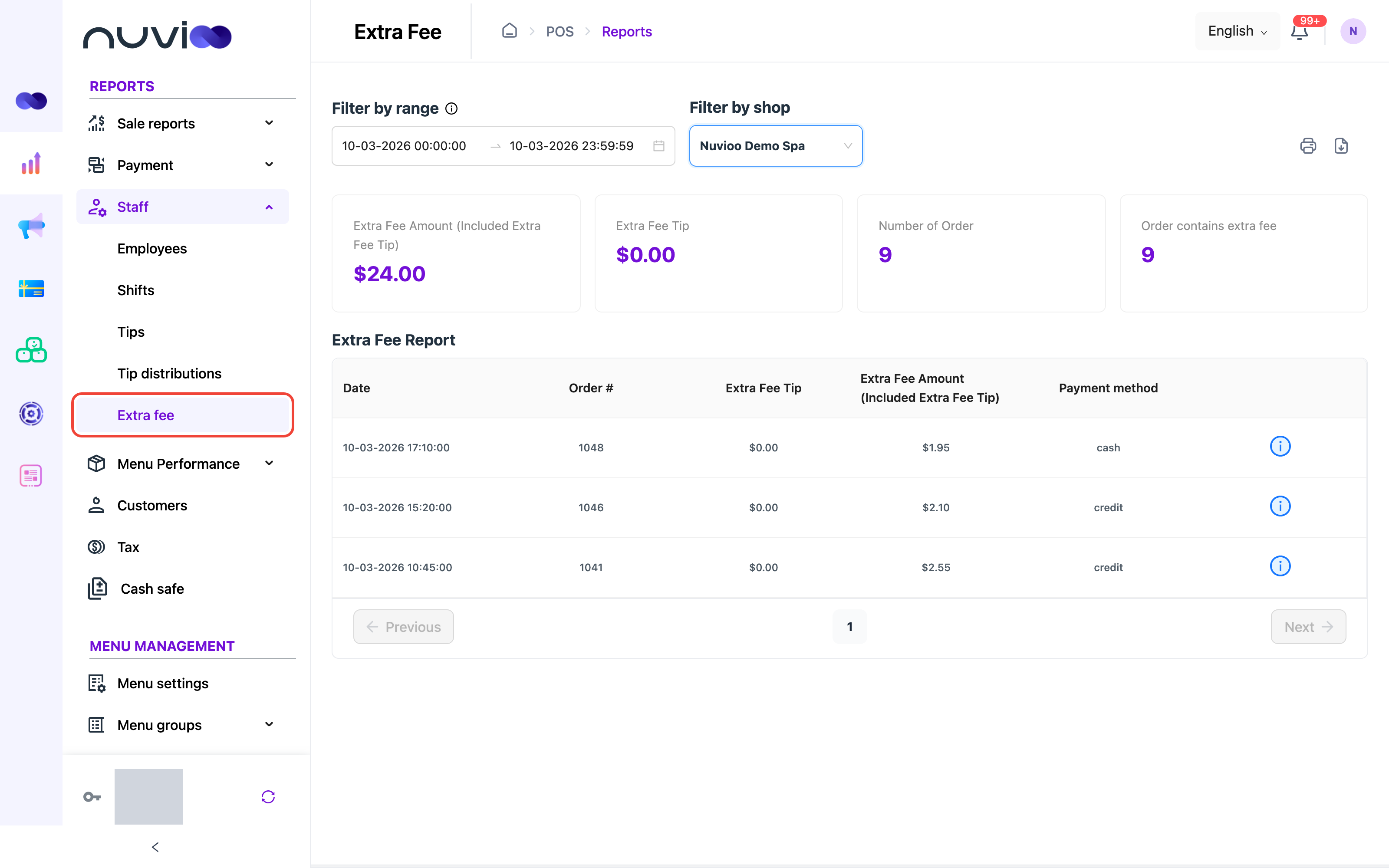This screenshot has height=868, width=1389.
Task: Open the Nuvioo Demo Spa shop dropdown
Action: 775,146
